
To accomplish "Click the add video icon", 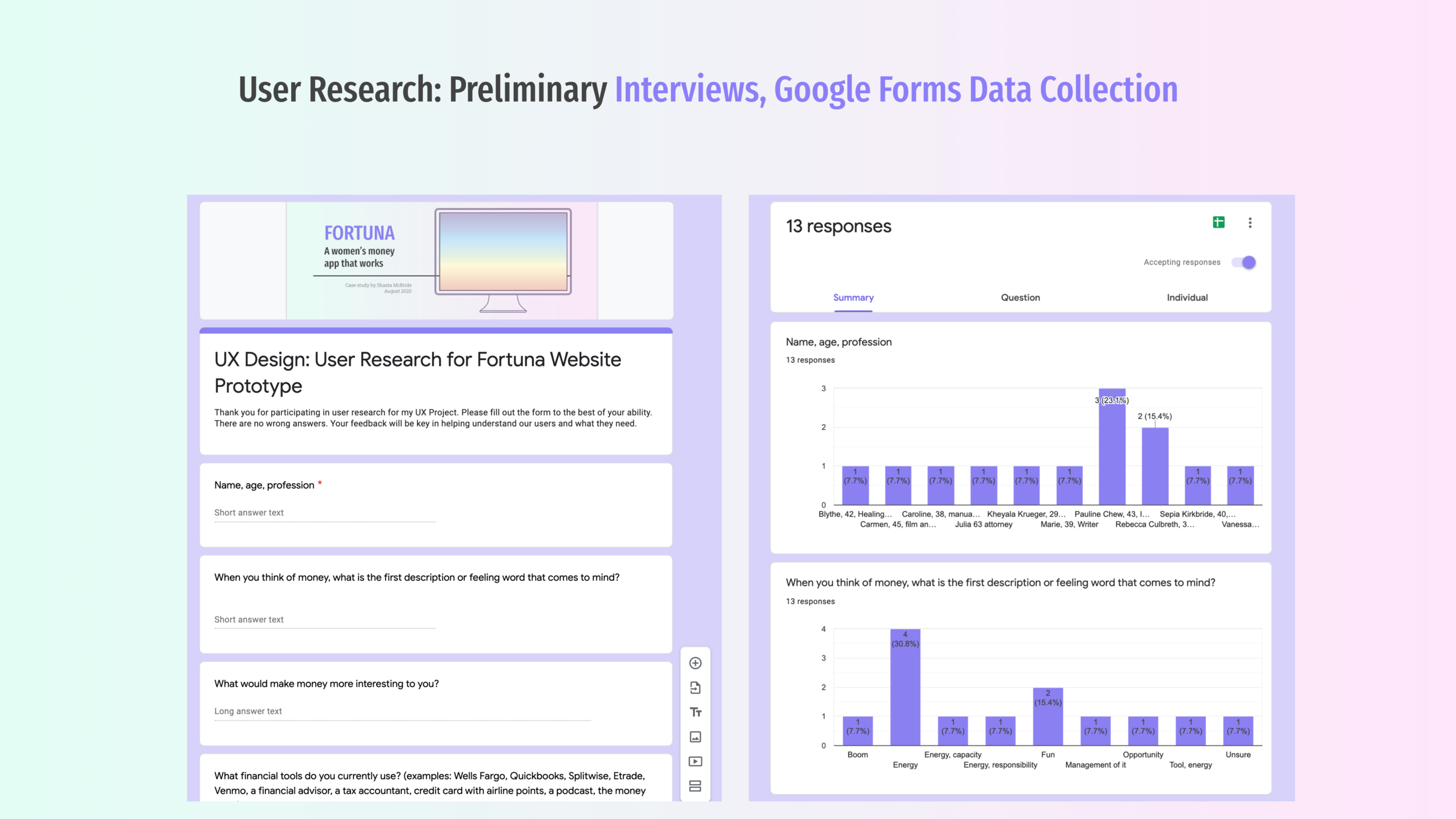I will pyautogui.click(x=695, y=761).
